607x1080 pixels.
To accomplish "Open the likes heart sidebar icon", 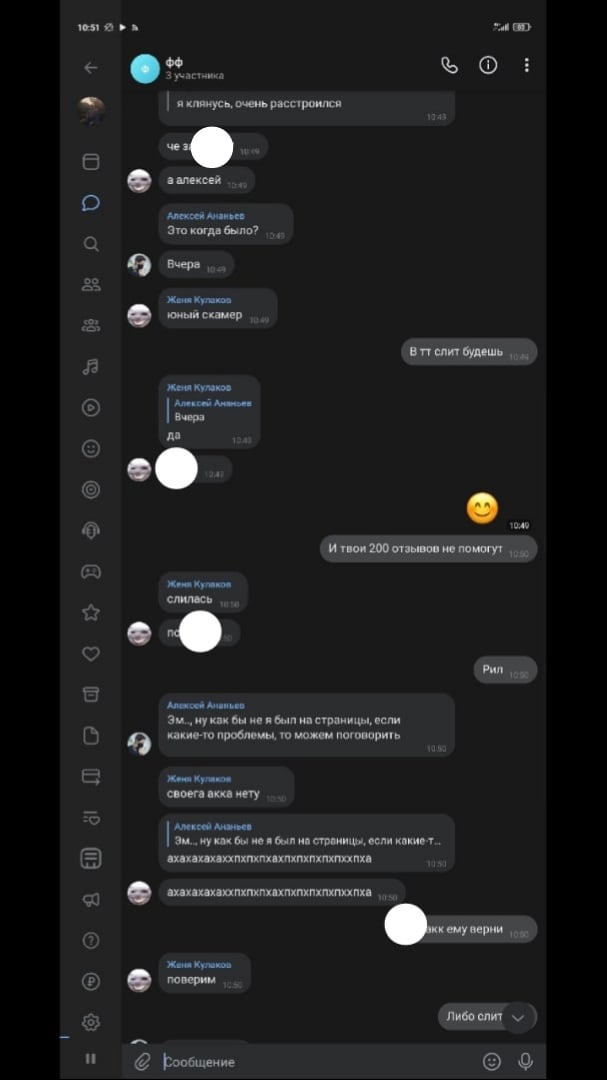I will 90,654.
